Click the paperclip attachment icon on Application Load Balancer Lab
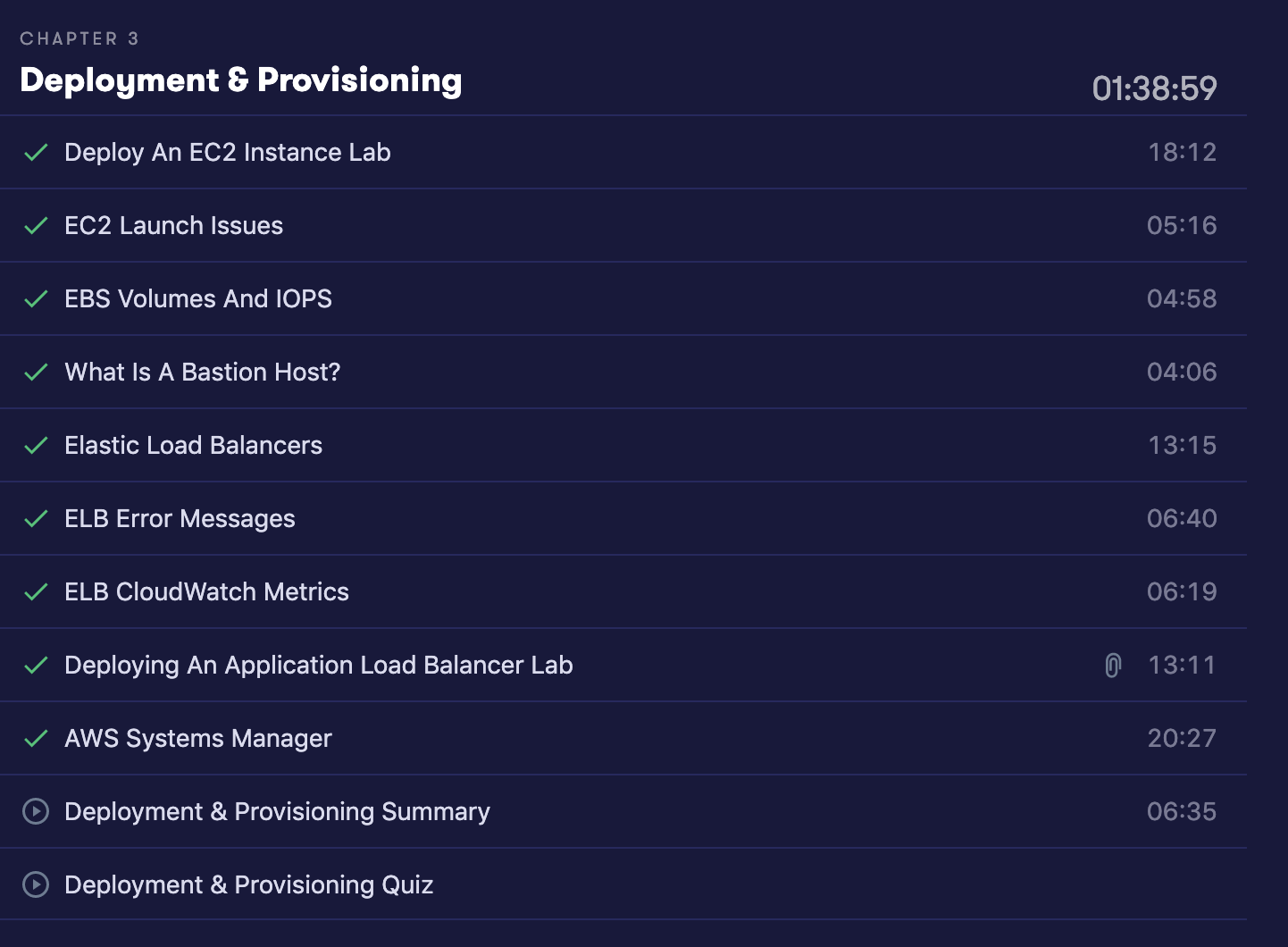1288x947 pixels. (x=1113, y=665)
